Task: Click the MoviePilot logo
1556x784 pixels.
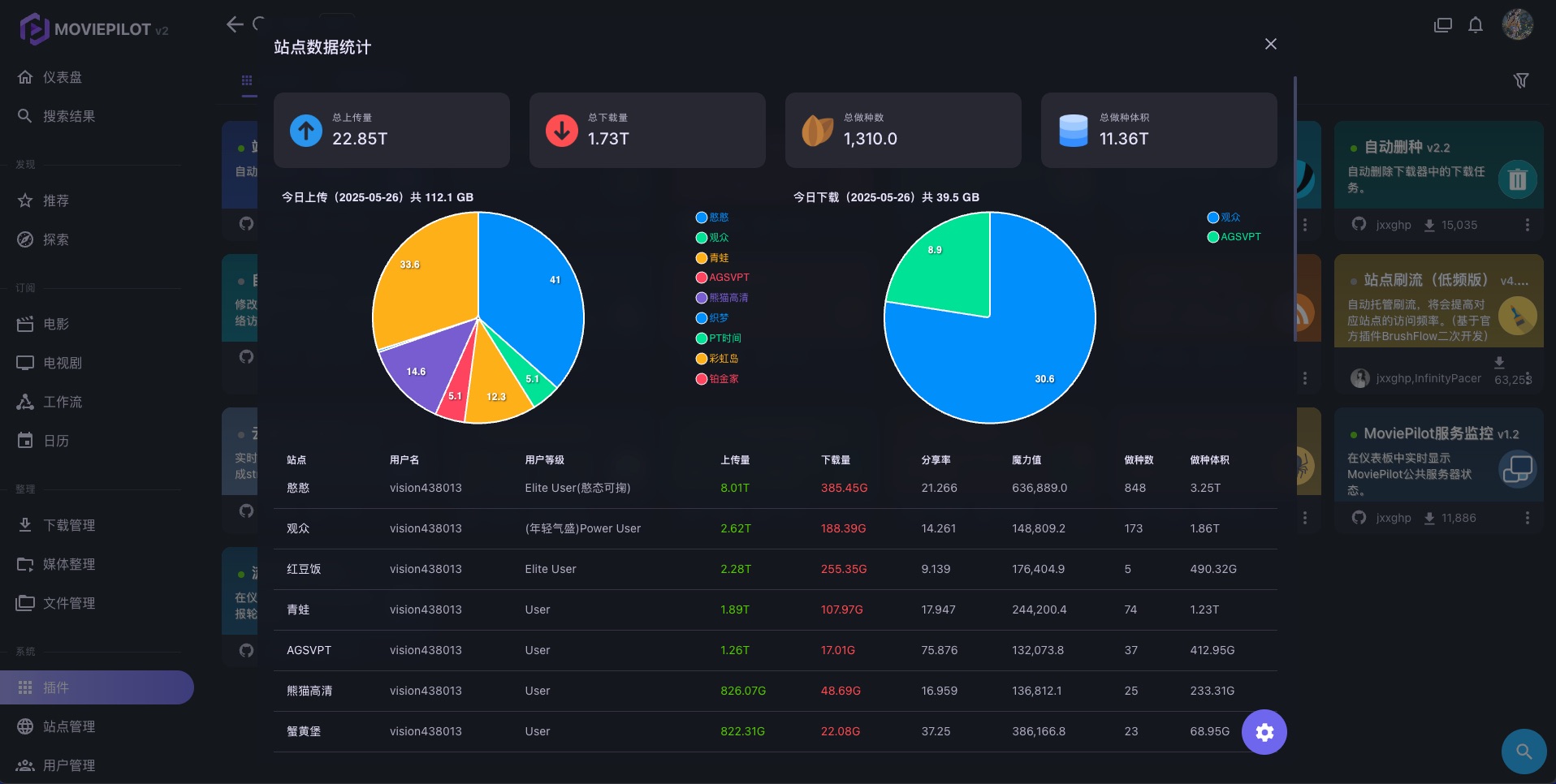Action: tap(93, 29)
